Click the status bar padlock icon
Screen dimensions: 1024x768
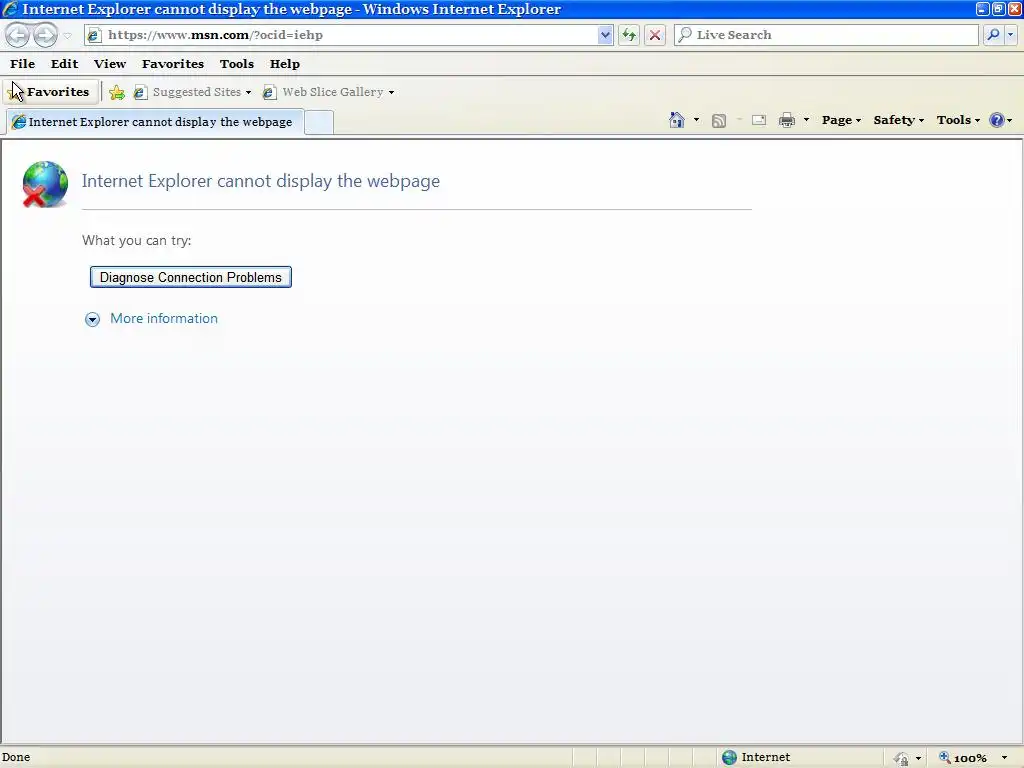coord(902,758)
